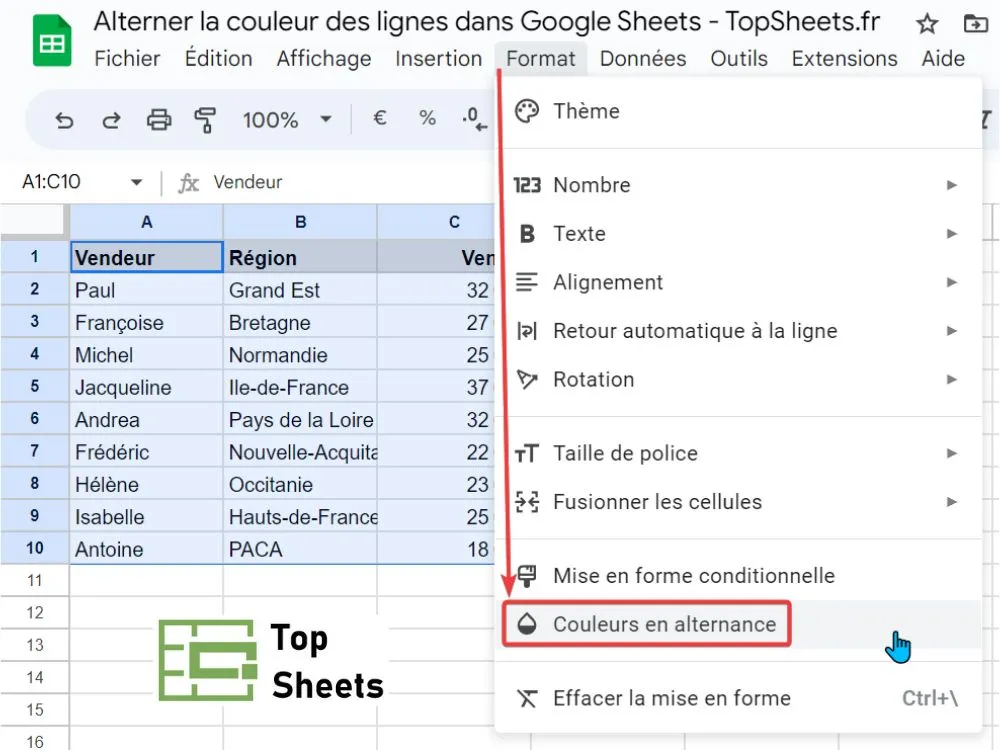The height and width of the screenshot is (750, 1000).
Task: Open the Aide menu
Action: (943, 59)
